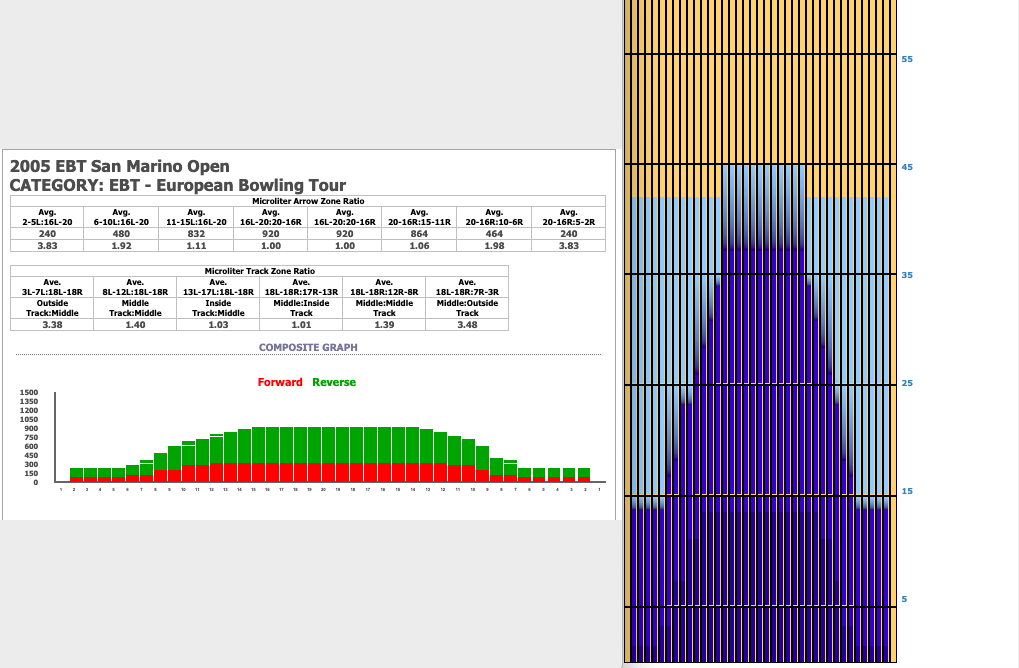
Task: Click the 'Avg. 6-10L:16L-20' column header
Action: pos(121,217)
